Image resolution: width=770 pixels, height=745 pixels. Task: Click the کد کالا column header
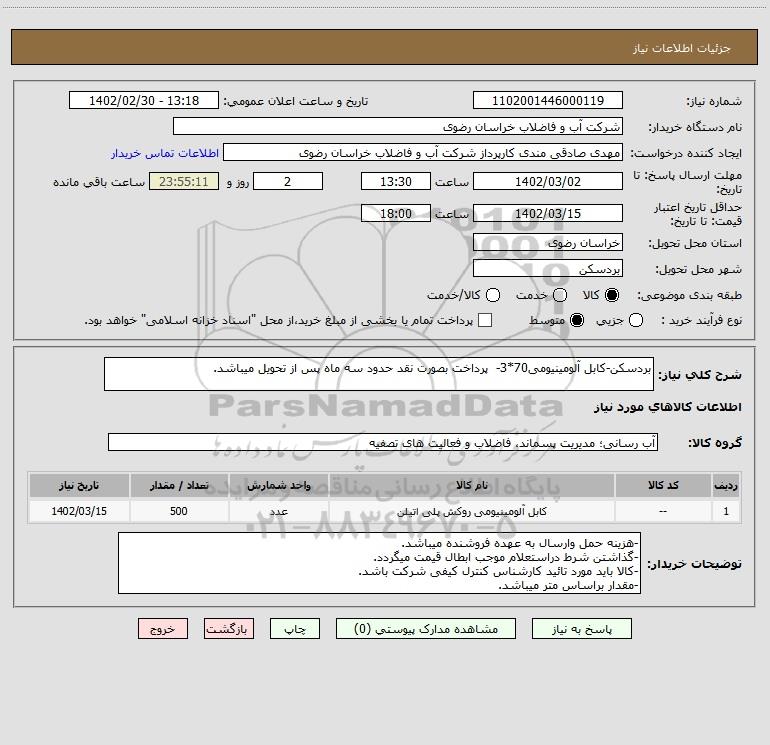663,486
